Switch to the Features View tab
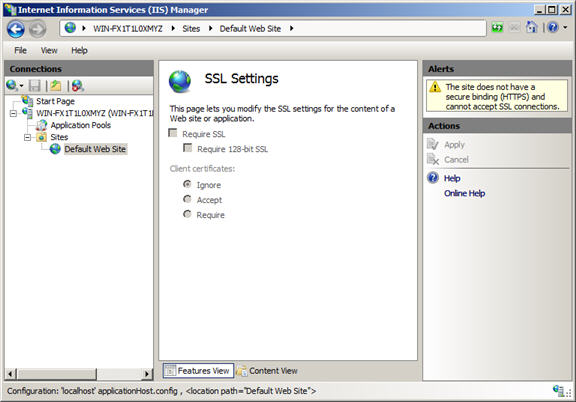576x402 pixels. click(198, 371)
